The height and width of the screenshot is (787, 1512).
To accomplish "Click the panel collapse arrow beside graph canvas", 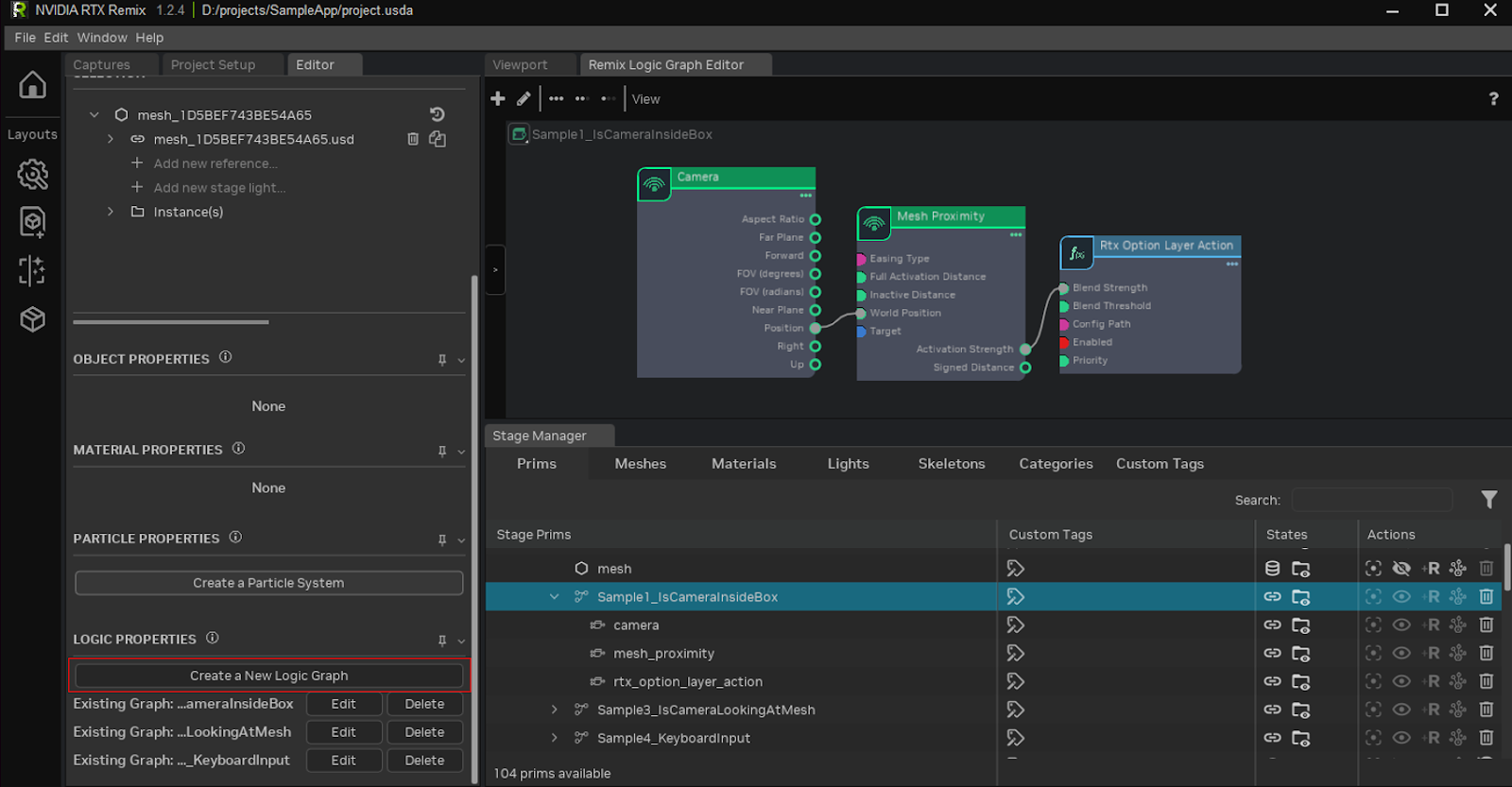I will point(495,270).
